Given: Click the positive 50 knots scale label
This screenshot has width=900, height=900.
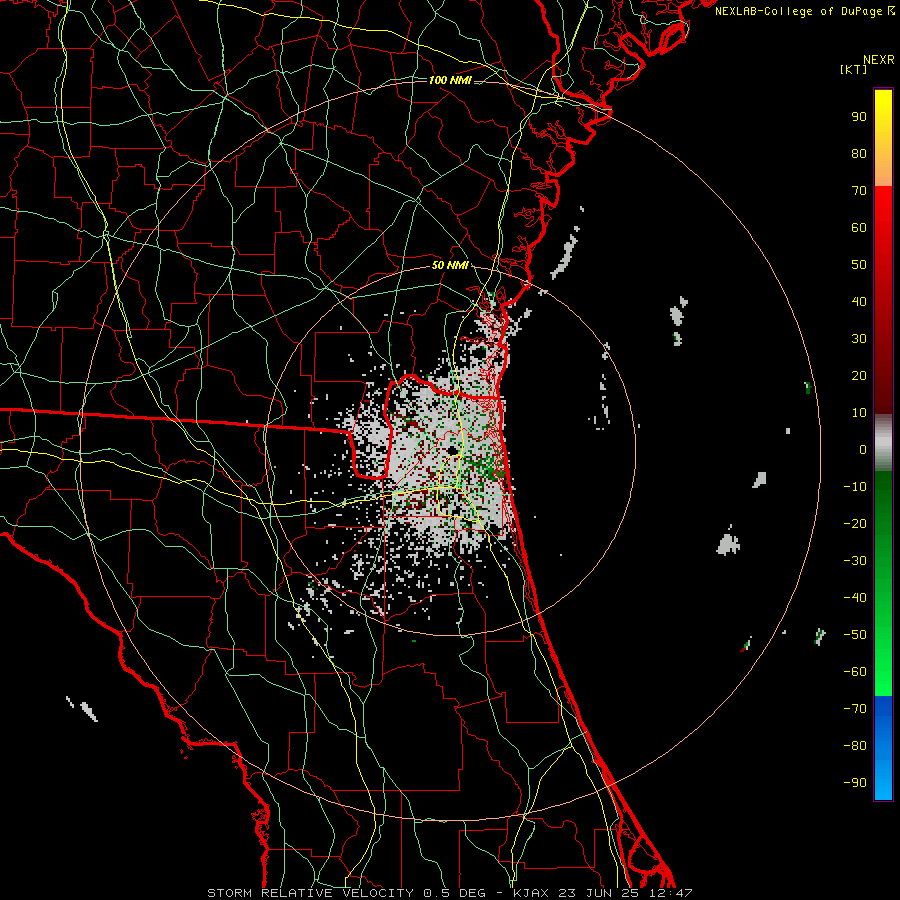Looking at the screenshot, I should pyautogui.click(x=859, y=265).
